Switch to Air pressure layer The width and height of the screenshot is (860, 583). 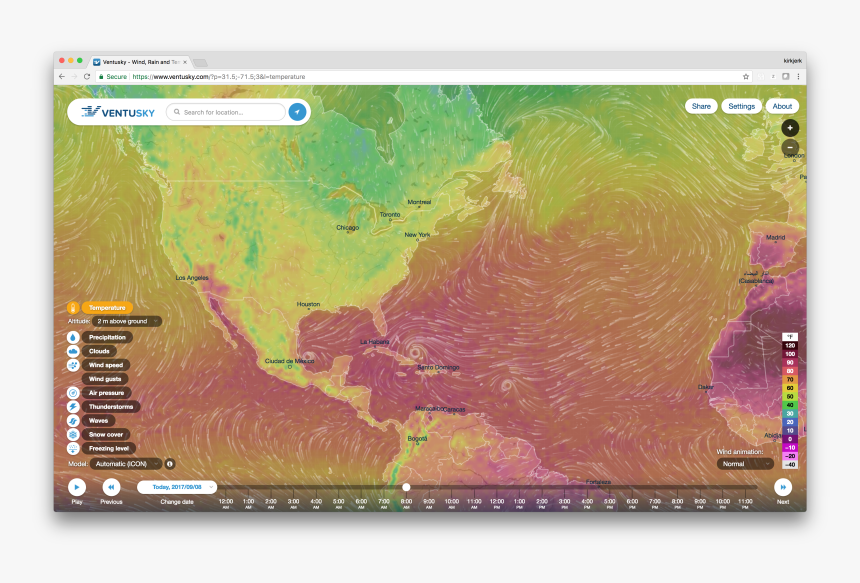(x=106, y=393)
